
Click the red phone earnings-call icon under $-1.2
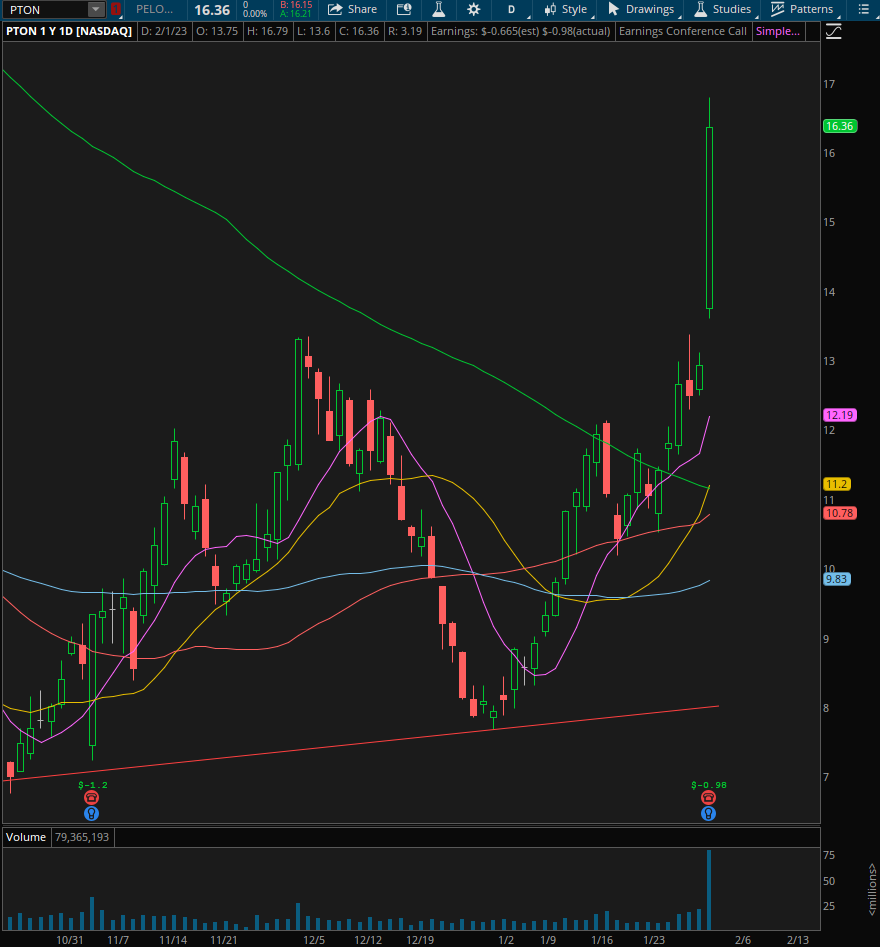pyautogui.click(x=91, y=798)
